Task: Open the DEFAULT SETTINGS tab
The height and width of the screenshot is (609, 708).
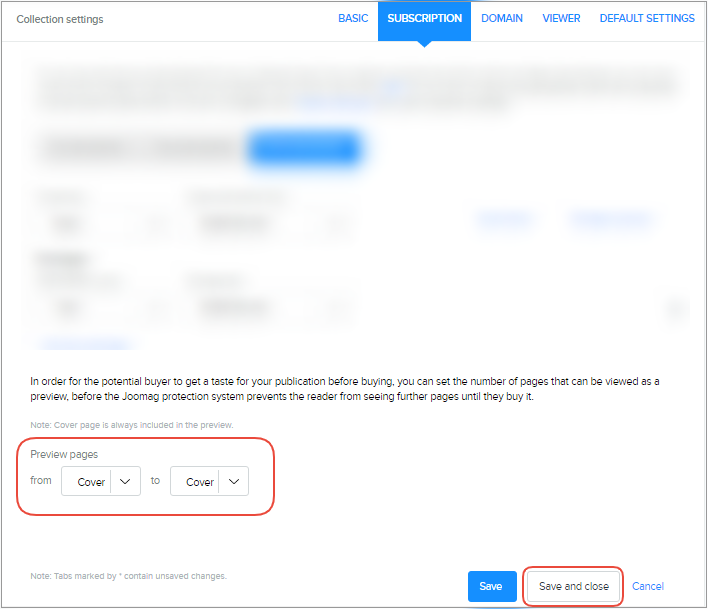Action: (647, 18)
